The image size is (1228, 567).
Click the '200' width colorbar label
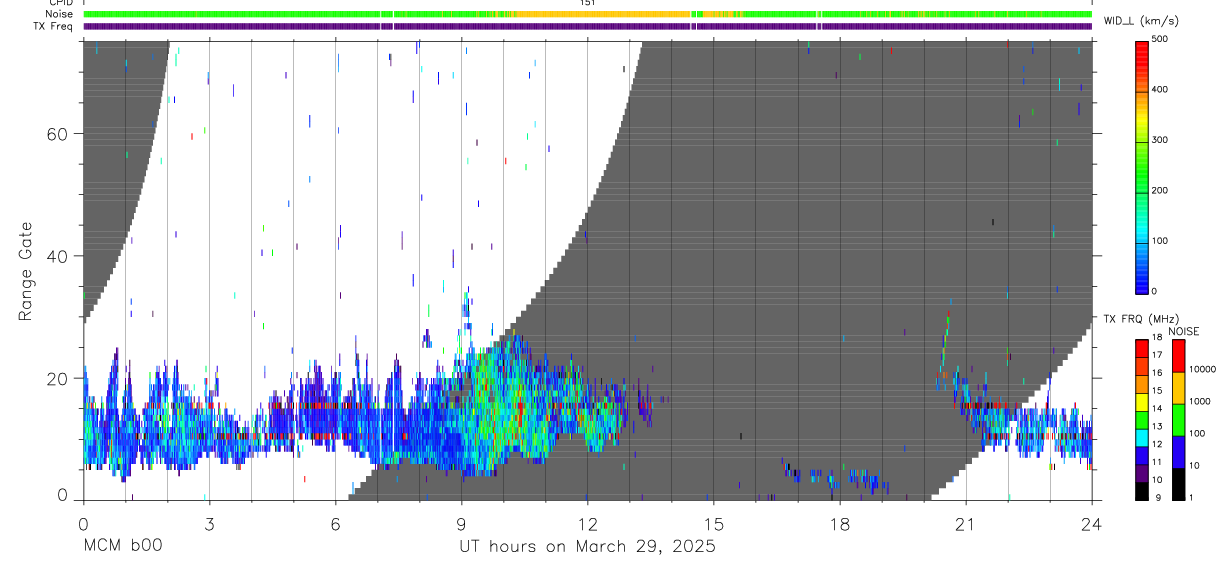(x=1161, y=191)
